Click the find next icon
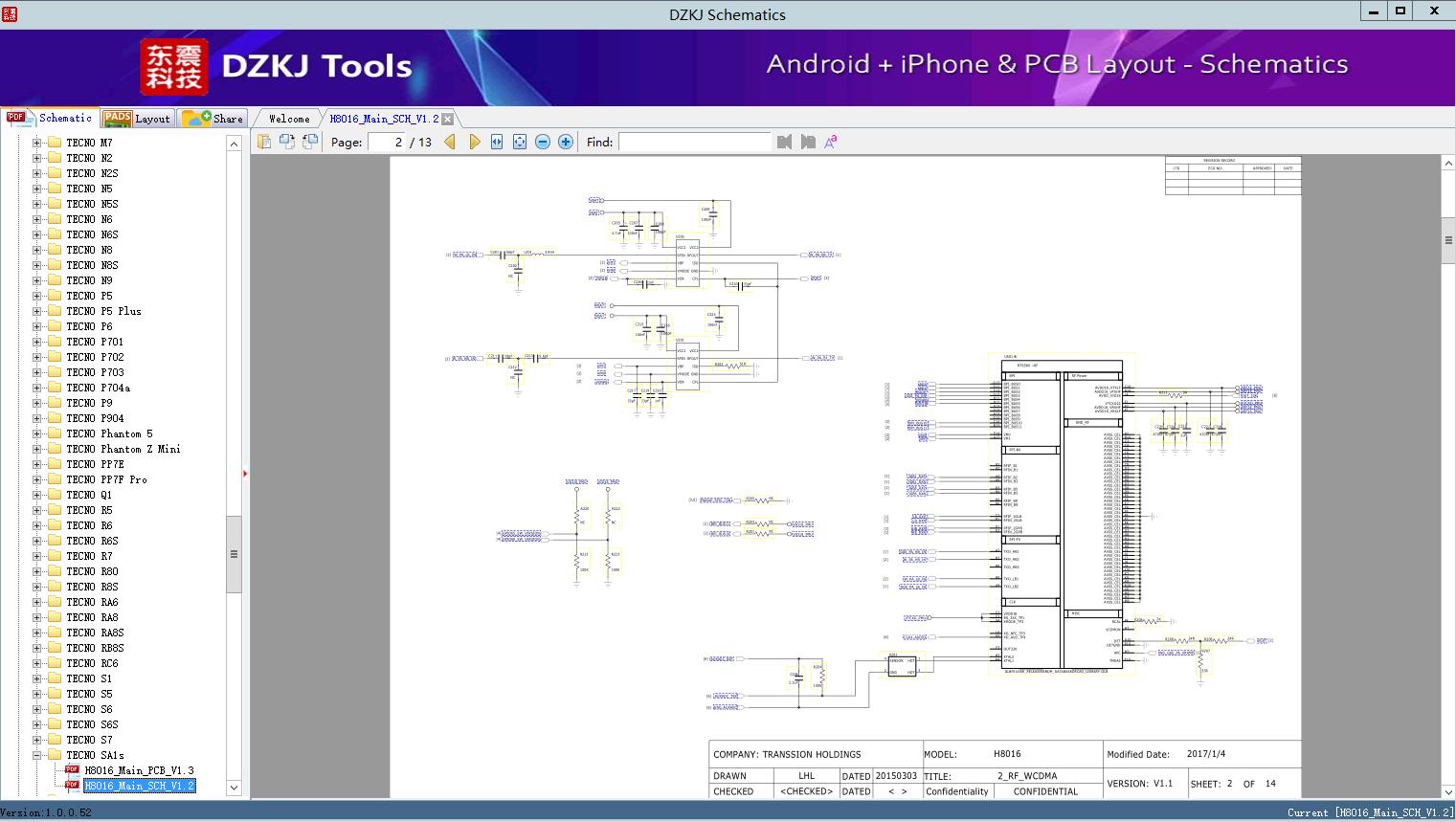The height and width of the screenshot is (822, 1456). point(808,142)
